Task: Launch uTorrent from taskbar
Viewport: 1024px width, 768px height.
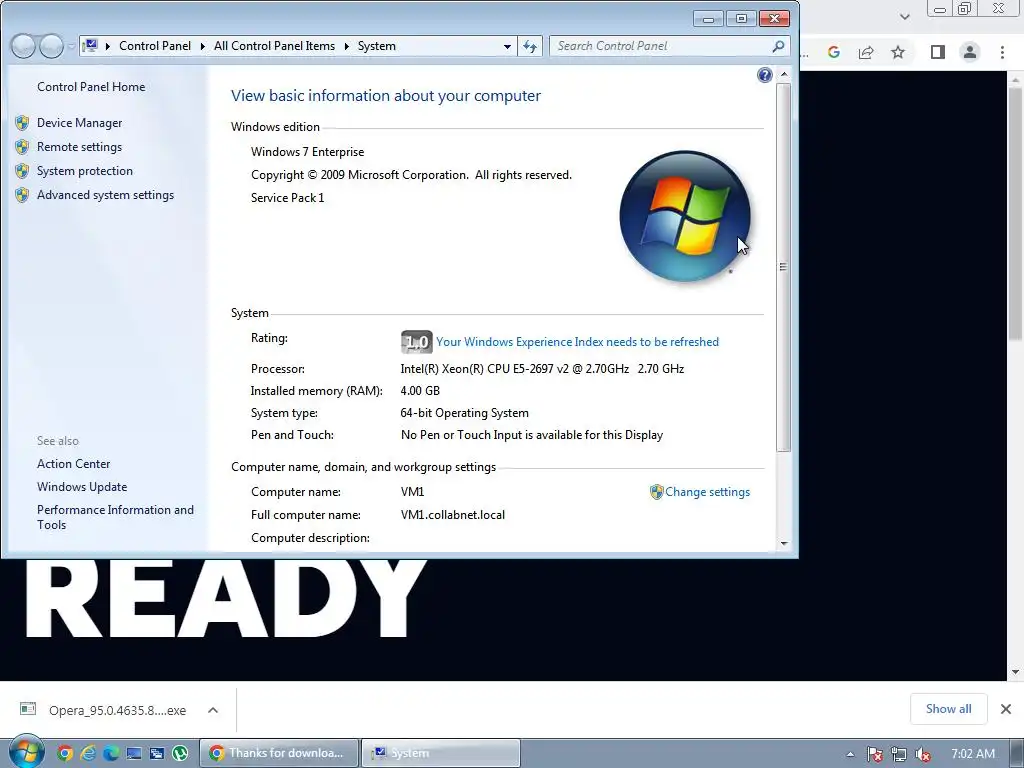Action: (x=180, y=753)
